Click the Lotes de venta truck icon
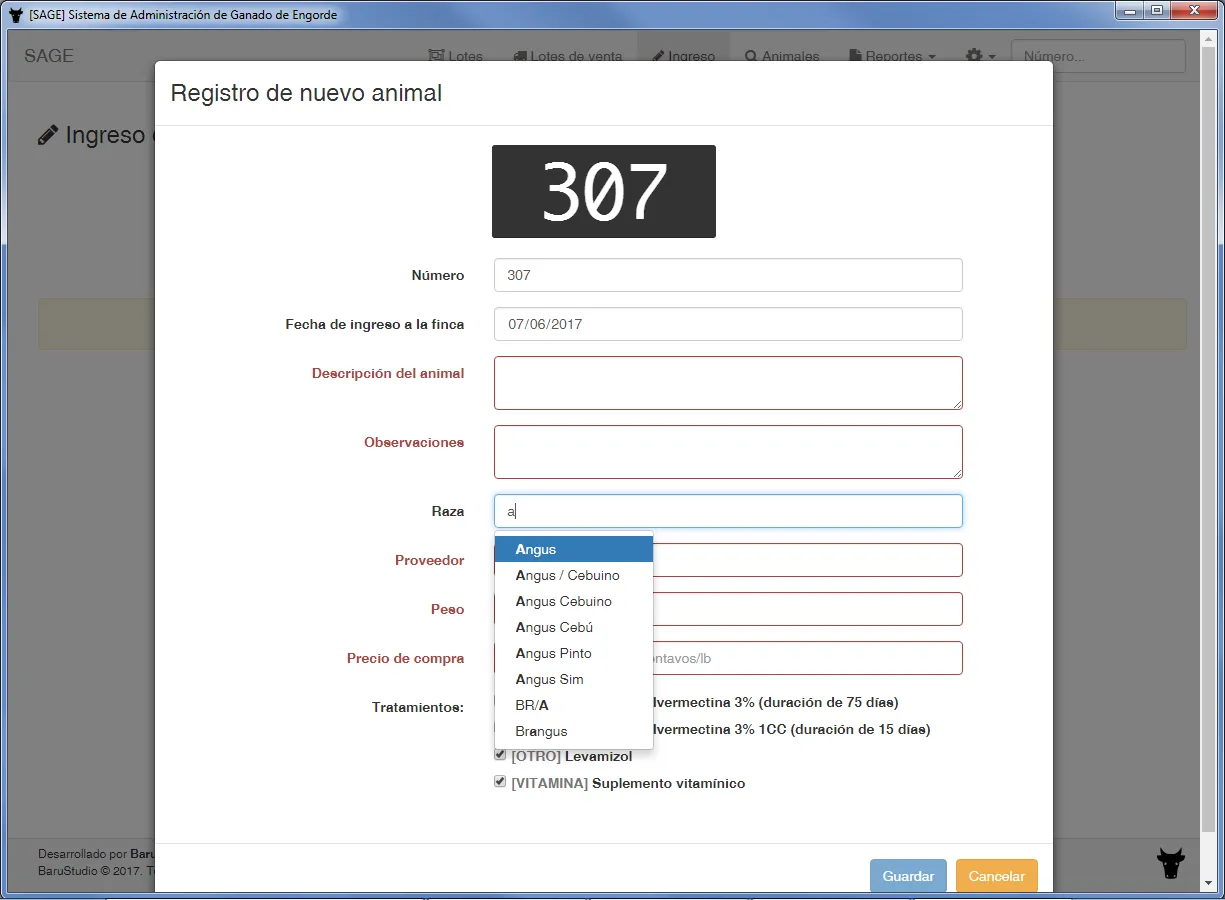 [520, 56]
